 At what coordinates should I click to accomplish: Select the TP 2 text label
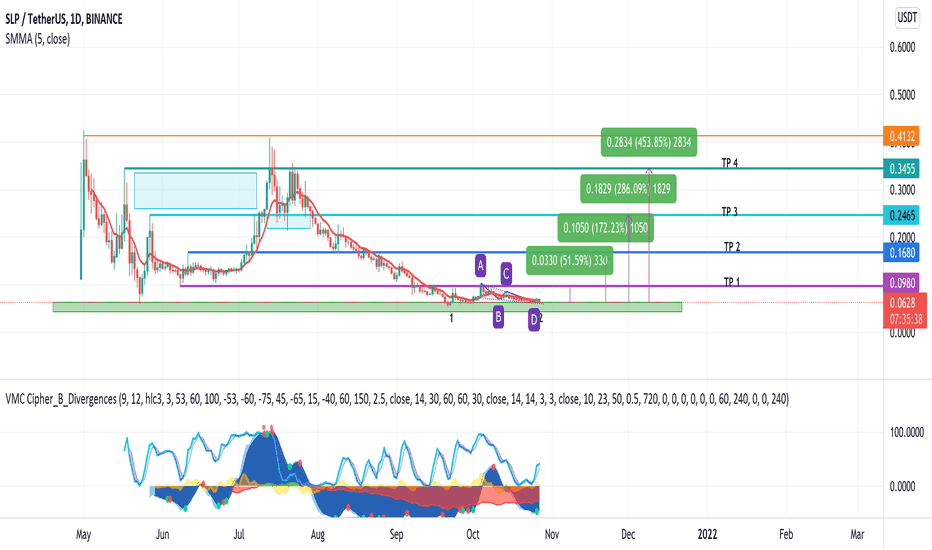[x=732, y=247]
